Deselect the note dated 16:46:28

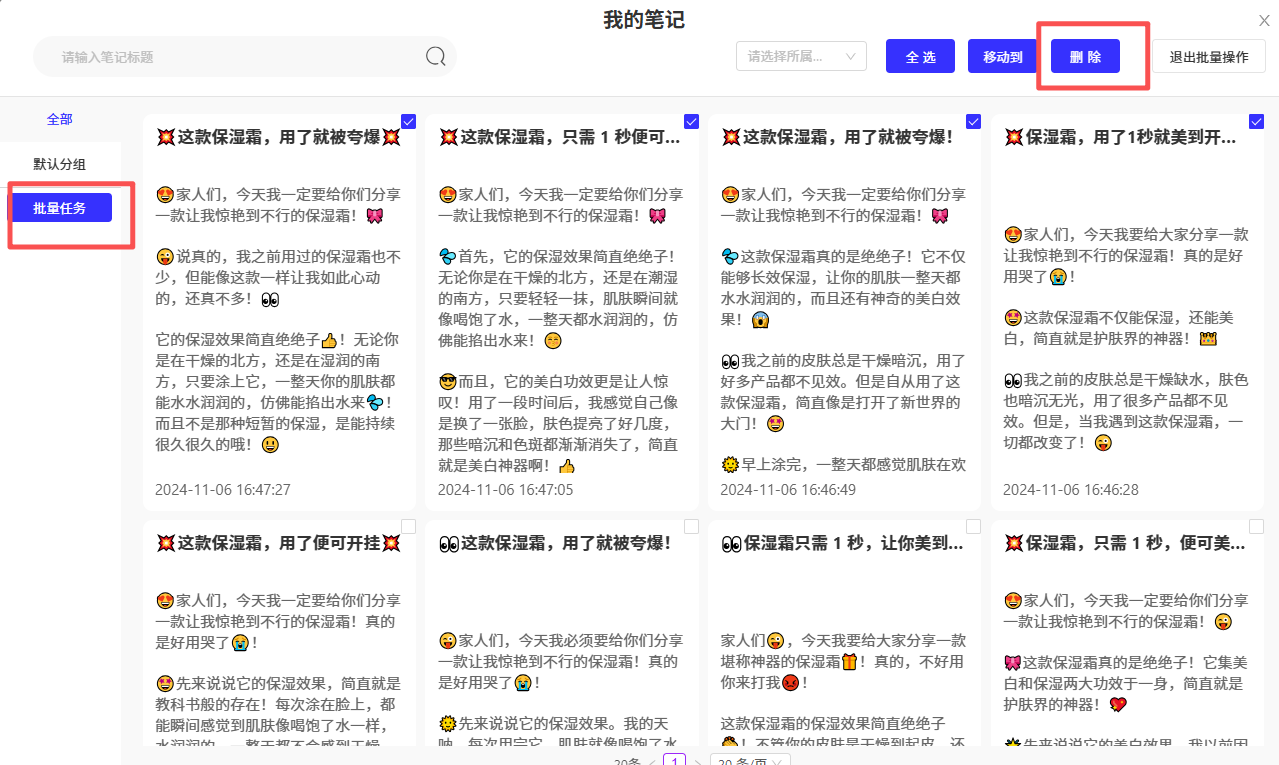point(1257,121)
